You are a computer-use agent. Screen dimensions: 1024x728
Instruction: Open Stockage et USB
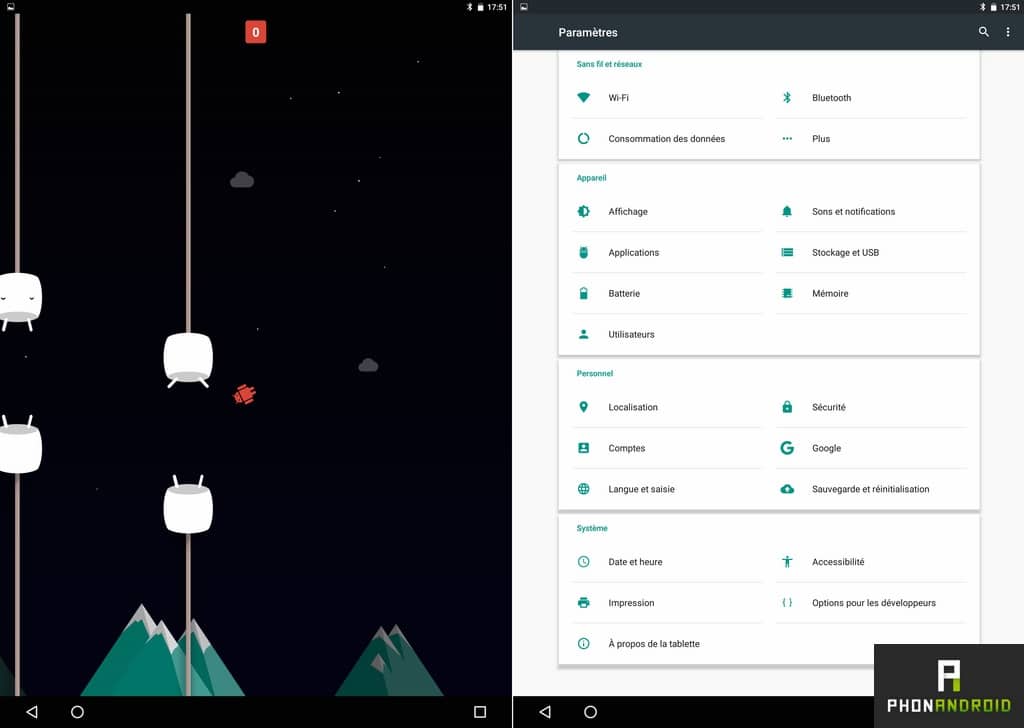[x=871, y=253]
